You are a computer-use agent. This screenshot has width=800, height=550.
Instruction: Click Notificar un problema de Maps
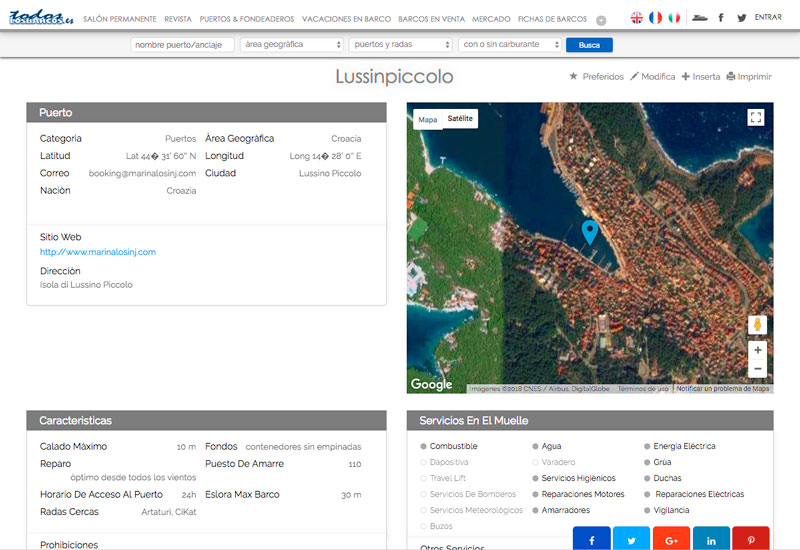[722, 389]
